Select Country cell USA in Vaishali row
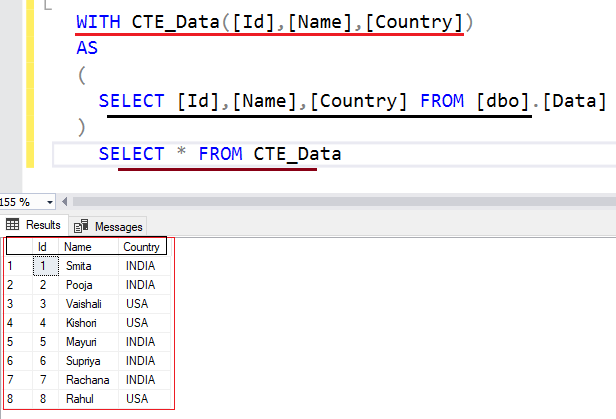Image resolution: width=616 pixels, height=419 pixels. (x=144, y=304)
